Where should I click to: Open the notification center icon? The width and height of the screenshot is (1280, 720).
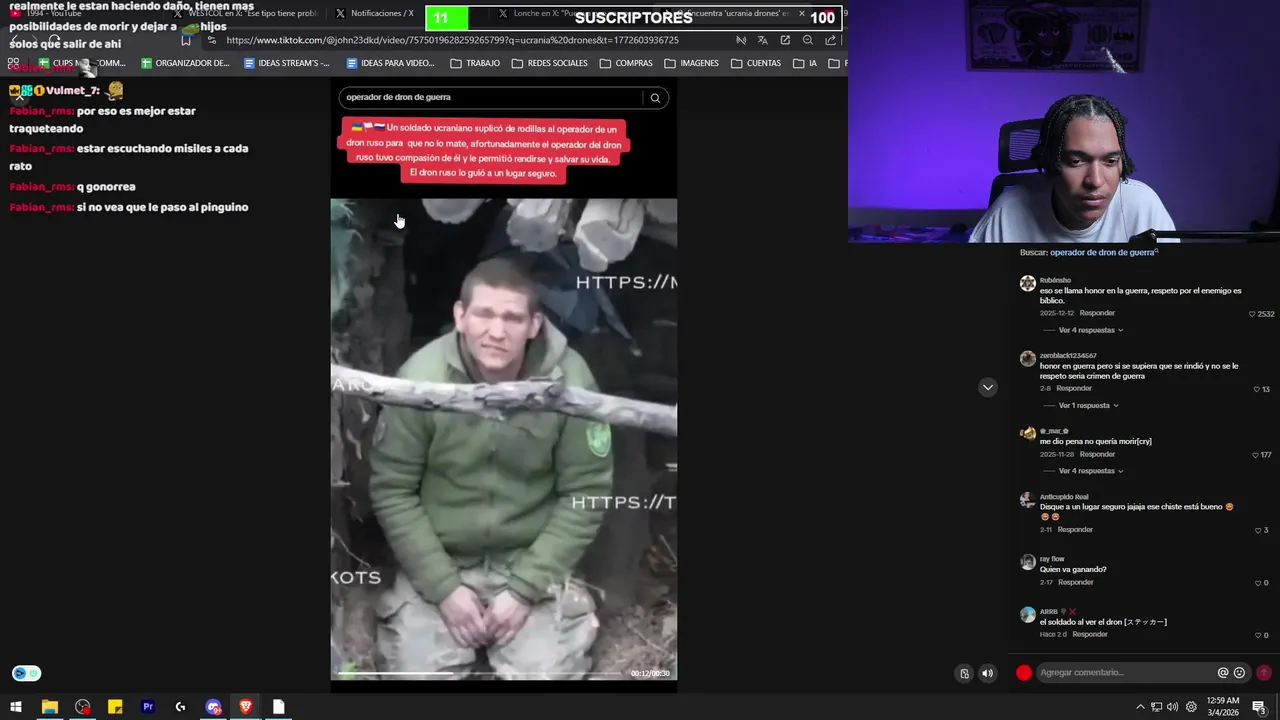1259,707
